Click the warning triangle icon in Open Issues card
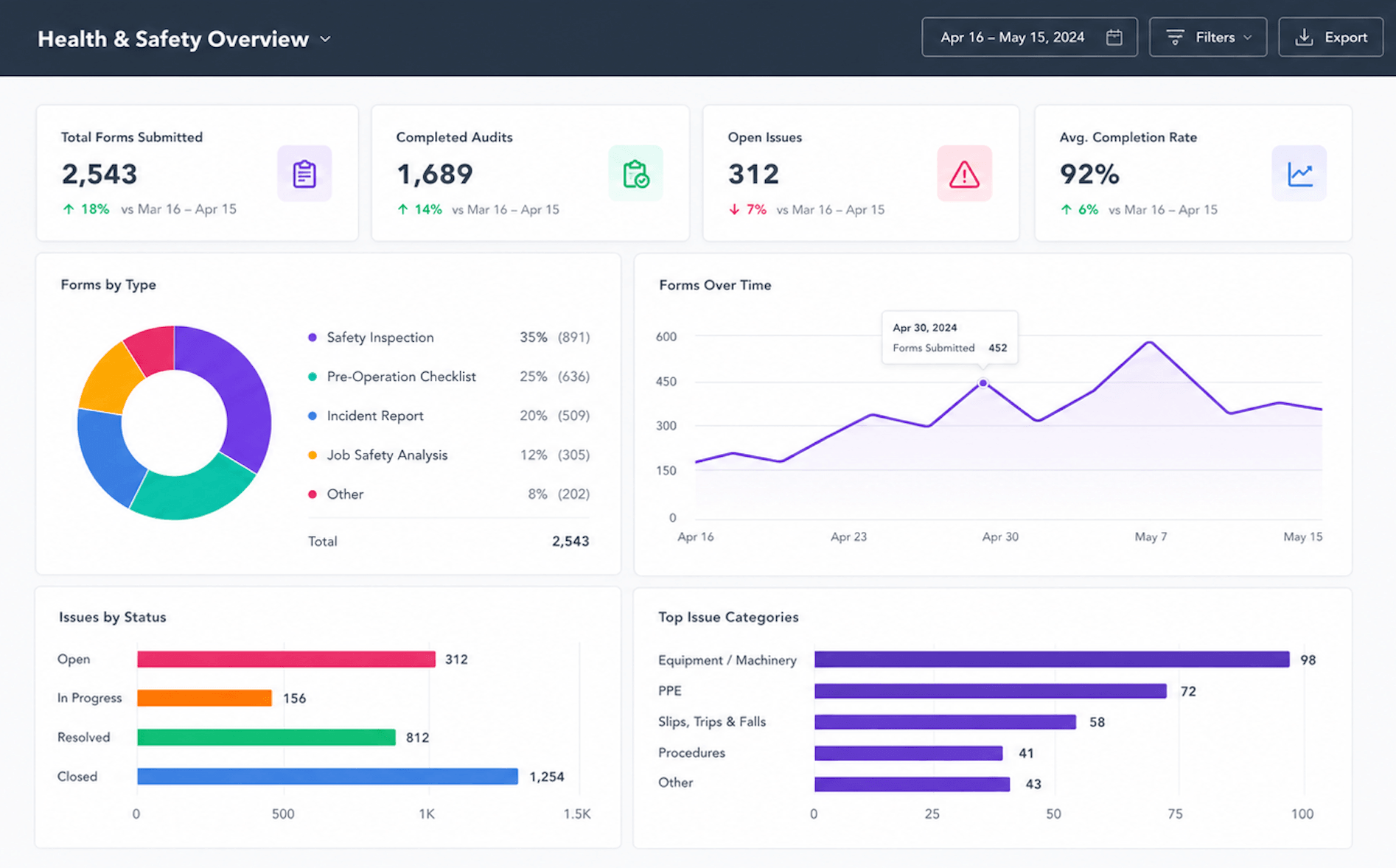 pos(964,174)
